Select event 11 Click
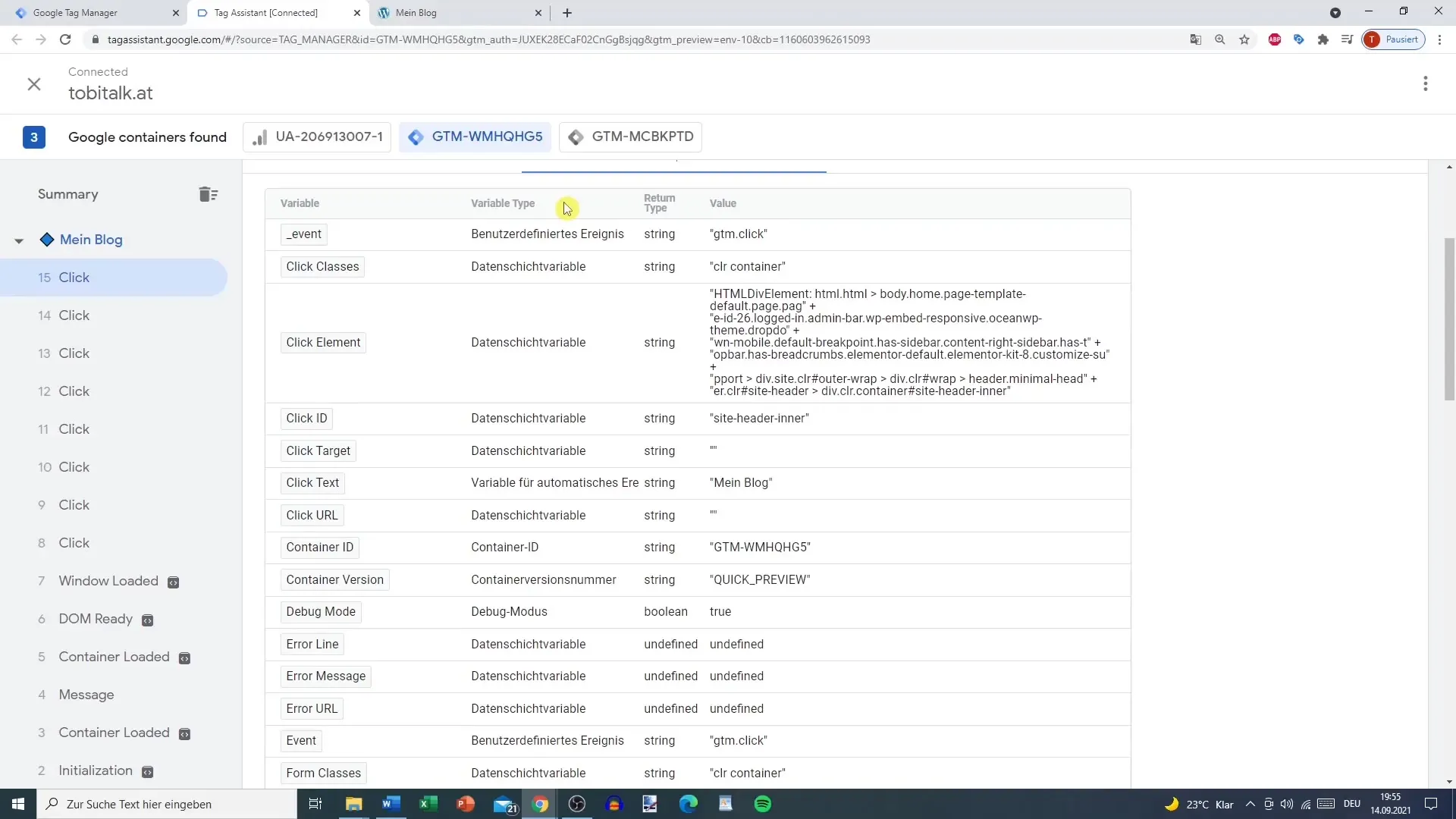 coord(114,429)
